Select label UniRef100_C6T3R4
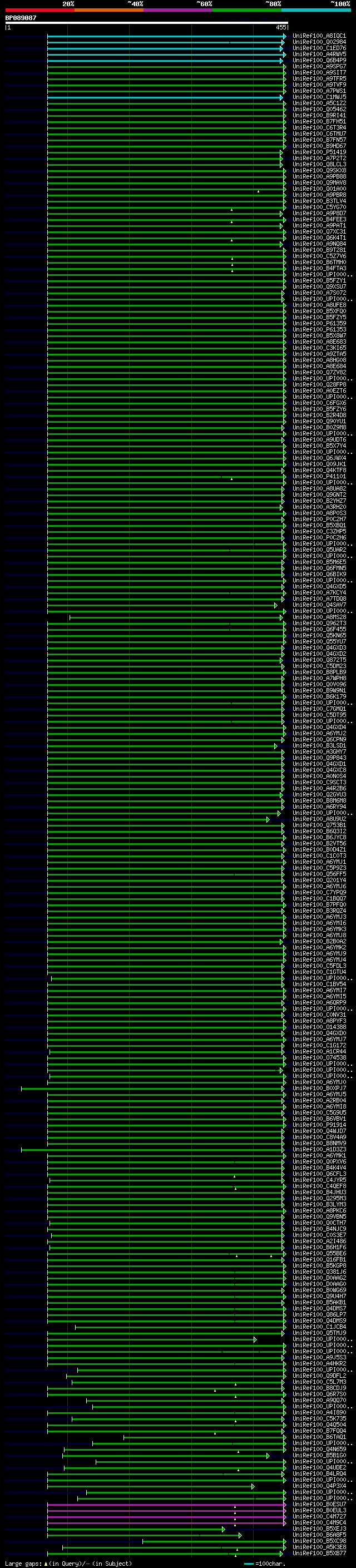 coord(319,128)
